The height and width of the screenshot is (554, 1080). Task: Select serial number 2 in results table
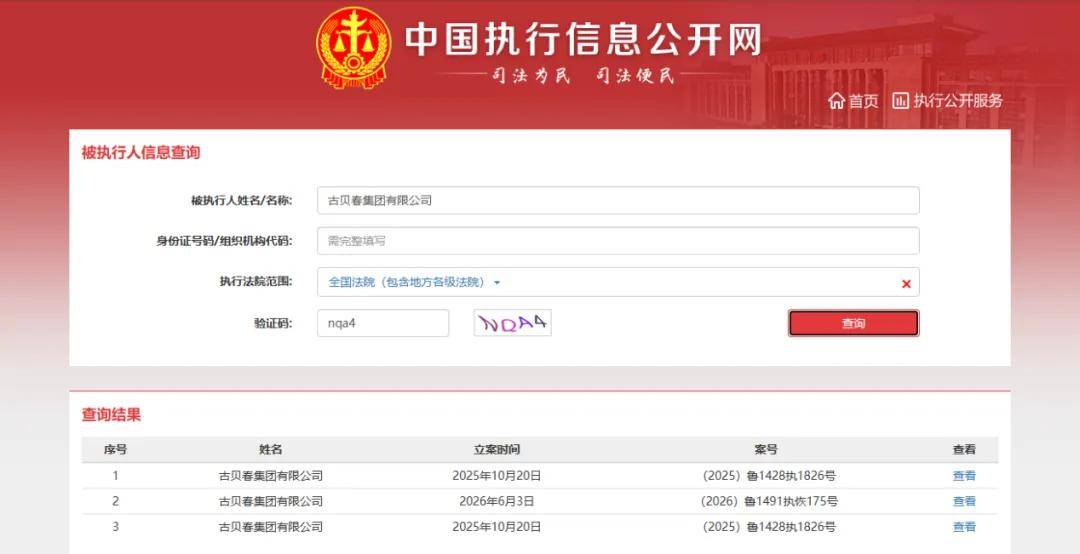coord(115,501)
